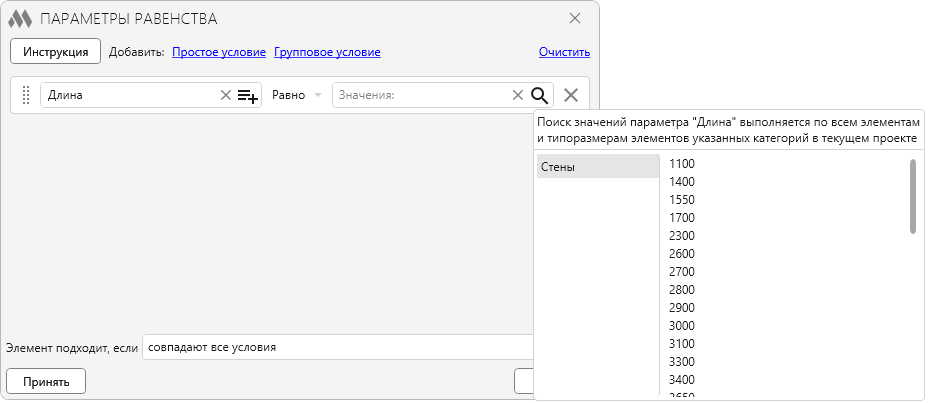The width and height of the screenshot is (928, 403).
Task: Pick value 2300 in values list
Action: [x=682, y=236]
